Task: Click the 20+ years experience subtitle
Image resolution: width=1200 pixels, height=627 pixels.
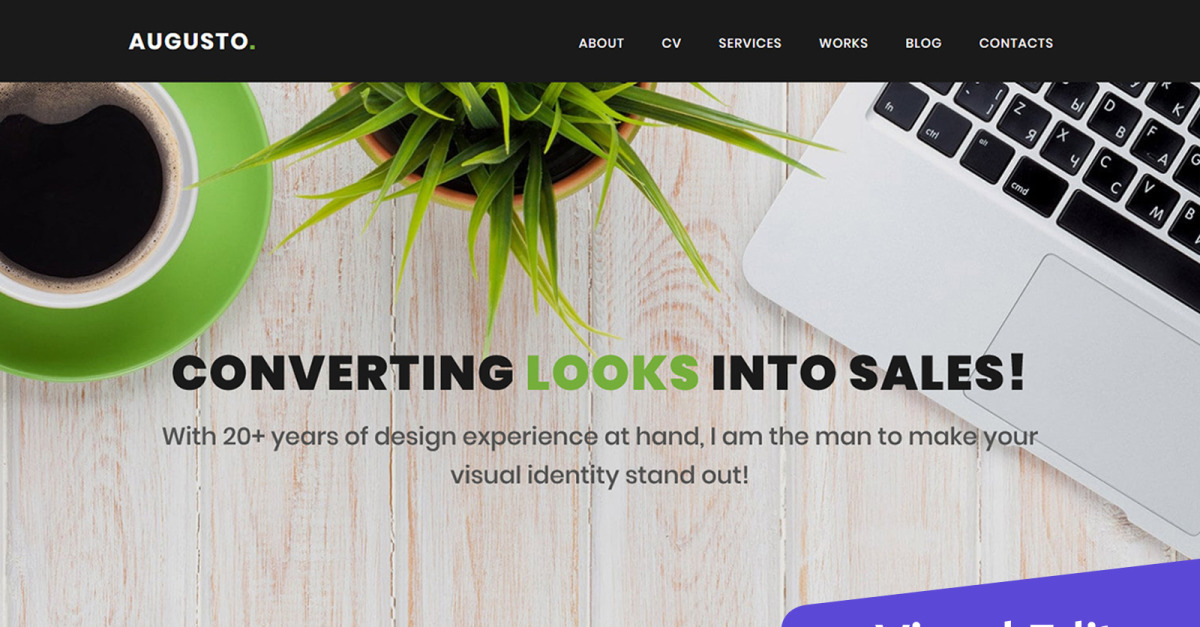Action: pos(600,437)
